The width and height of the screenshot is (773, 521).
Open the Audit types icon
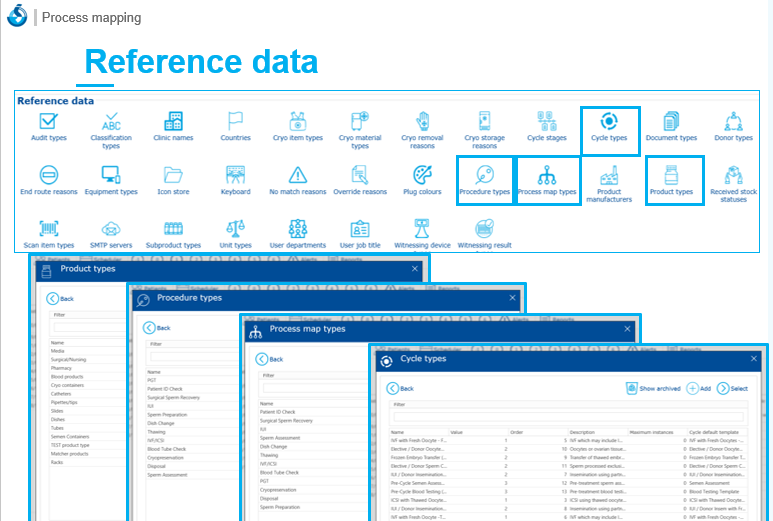pyautogui.click(x=46, y=122)
